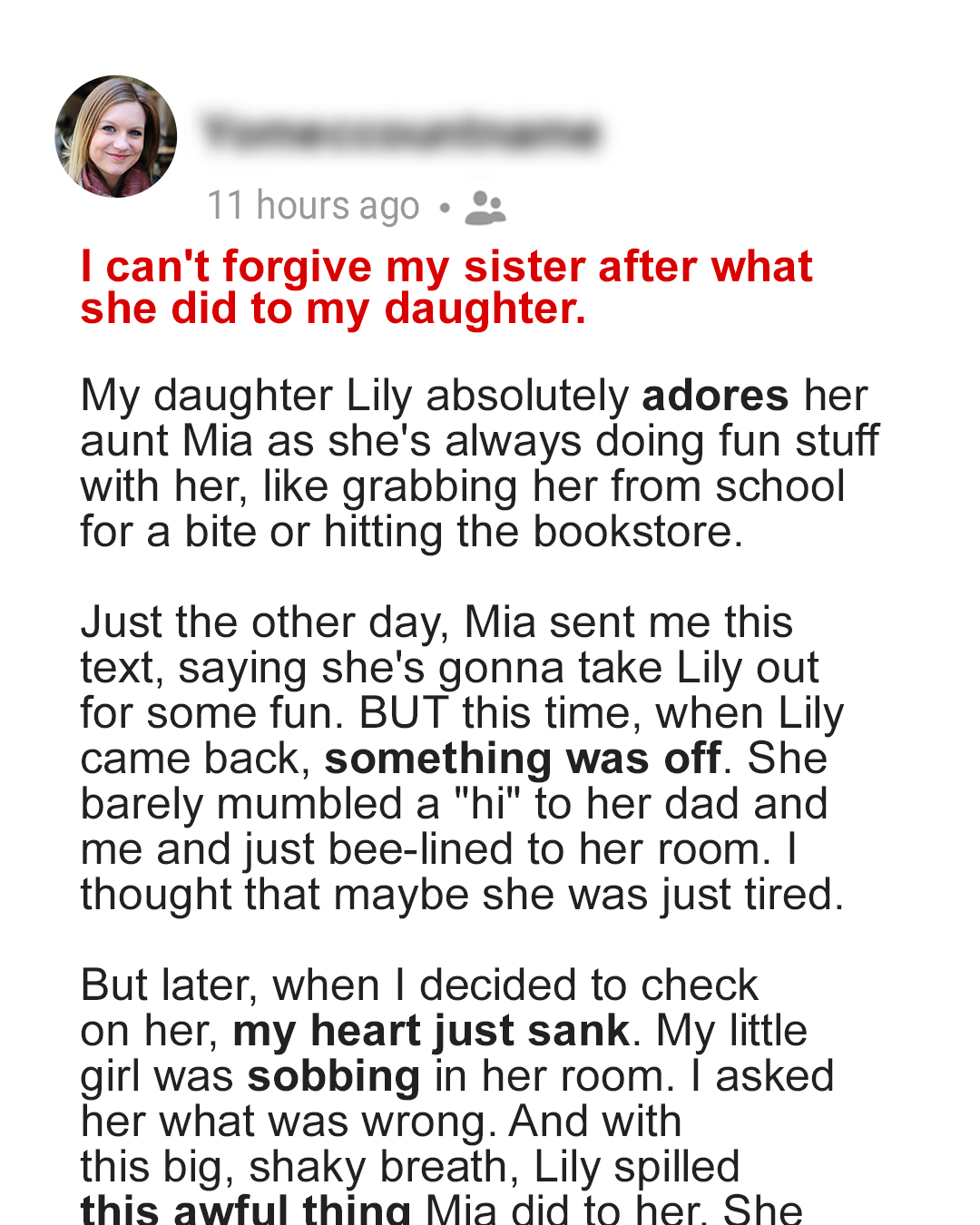Click the line "But later, when I decided to check"

pos(419,985)
